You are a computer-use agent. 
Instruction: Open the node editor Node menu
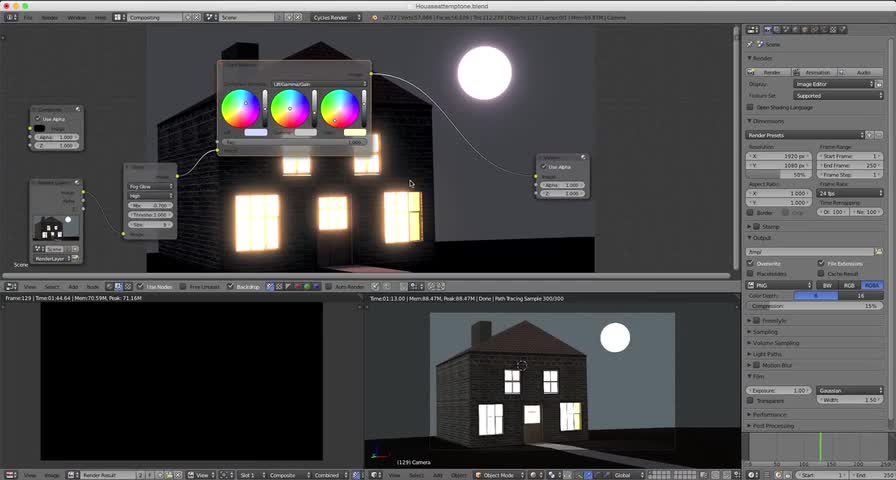point(93,286)
